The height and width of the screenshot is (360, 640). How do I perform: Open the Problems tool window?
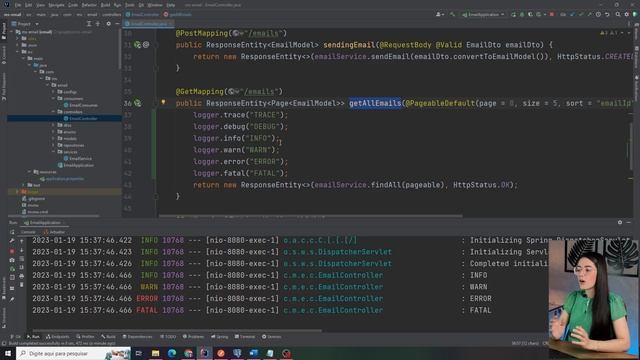coord(193,337)
